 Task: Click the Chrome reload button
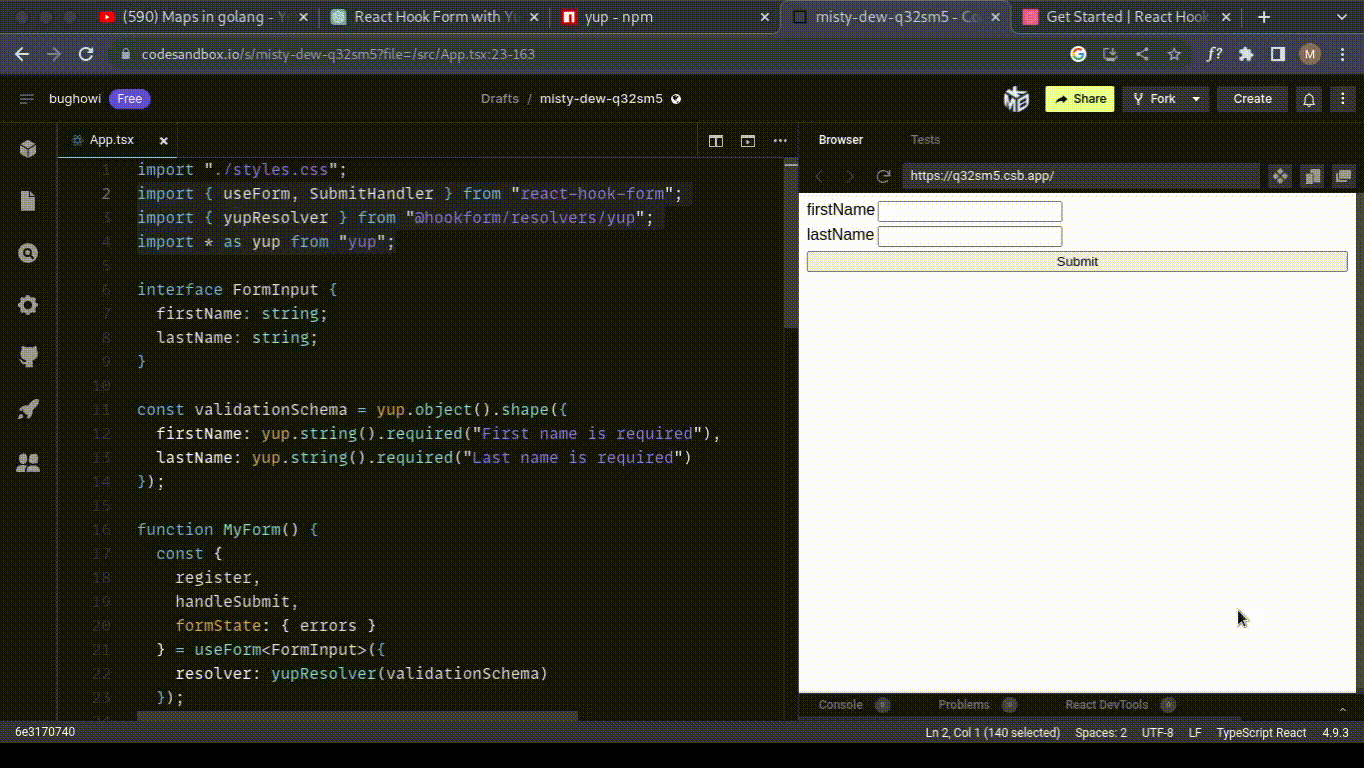86,55
